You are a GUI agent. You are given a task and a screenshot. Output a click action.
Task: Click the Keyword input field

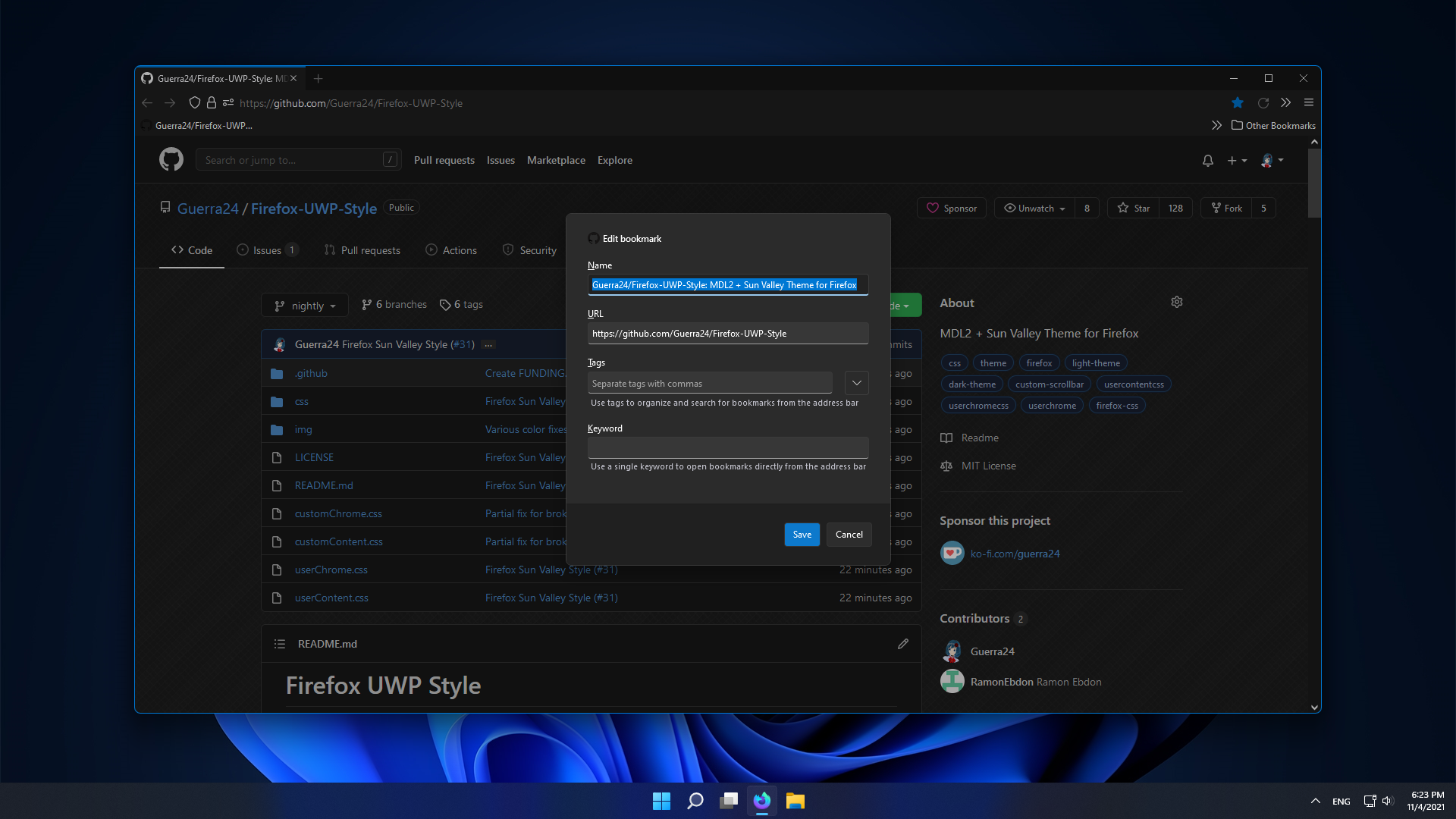point(728,447)
